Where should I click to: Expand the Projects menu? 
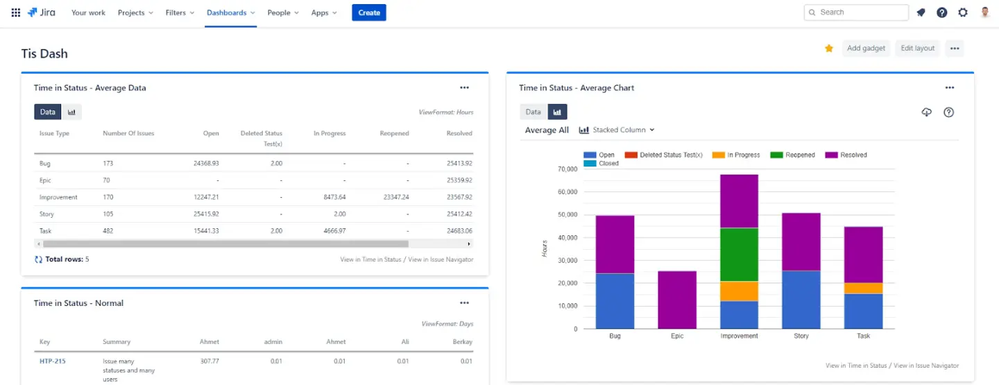pos(135,13)
